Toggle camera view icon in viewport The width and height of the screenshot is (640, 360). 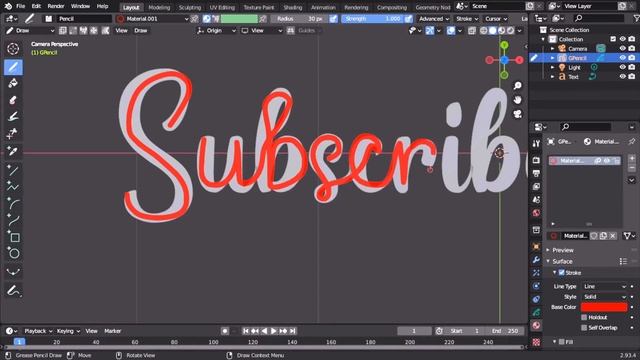click(x=518, y=114)
